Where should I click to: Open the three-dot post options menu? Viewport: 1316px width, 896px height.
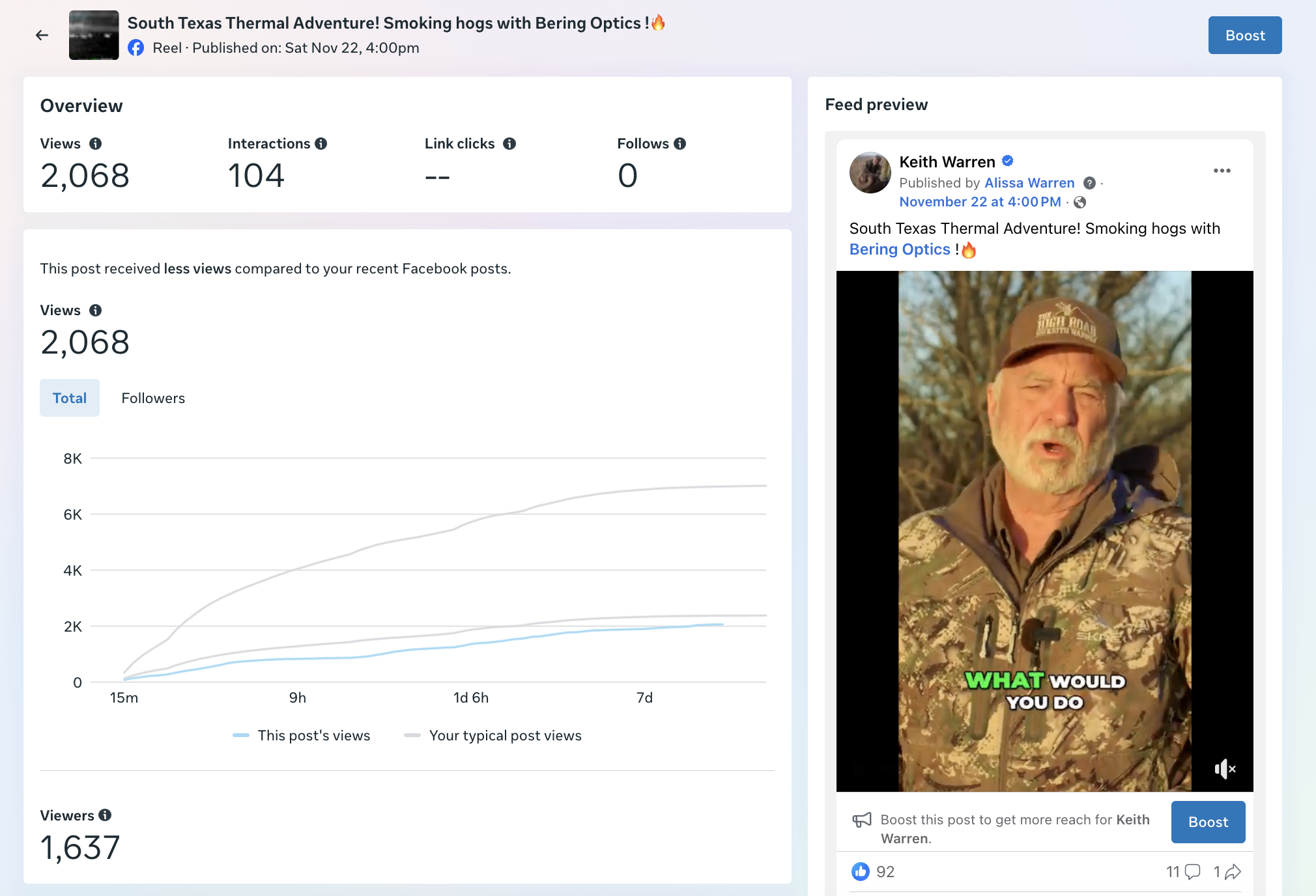point(1222,171)
